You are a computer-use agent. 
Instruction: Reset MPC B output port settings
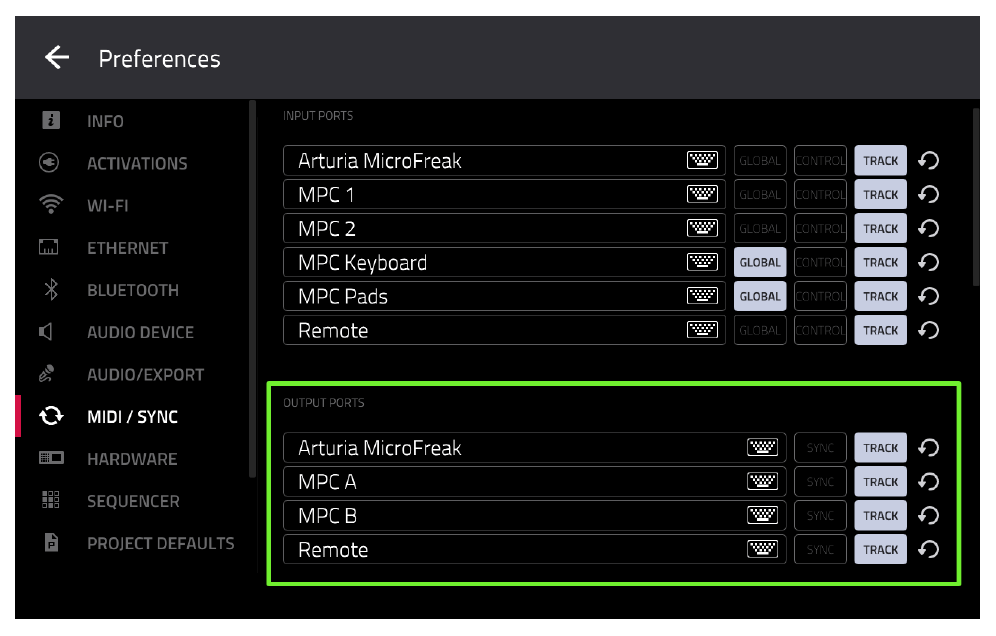point(929,515)
